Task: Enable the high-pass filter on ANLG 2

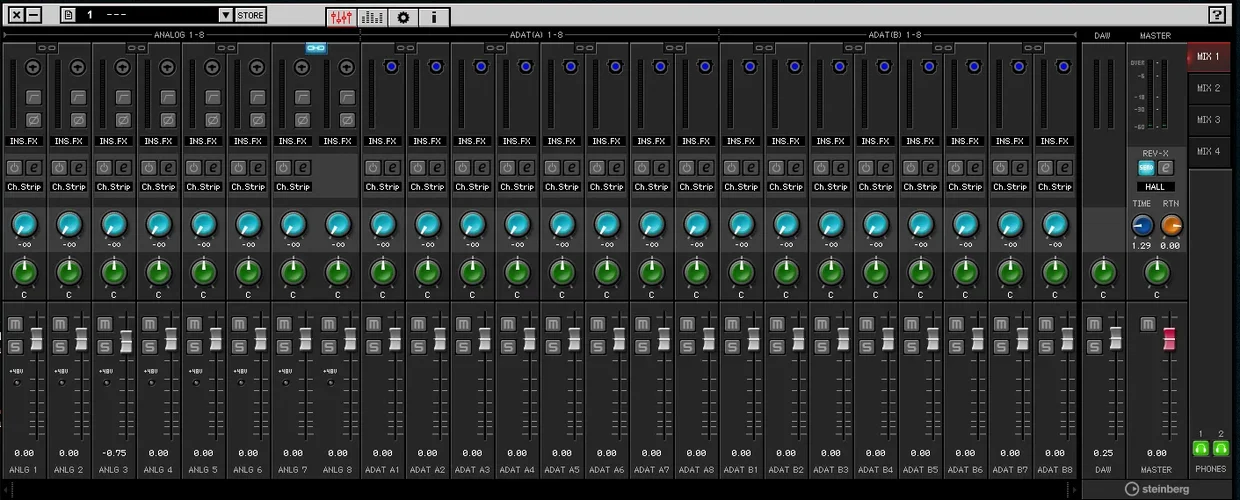Action: coord(78,97)
